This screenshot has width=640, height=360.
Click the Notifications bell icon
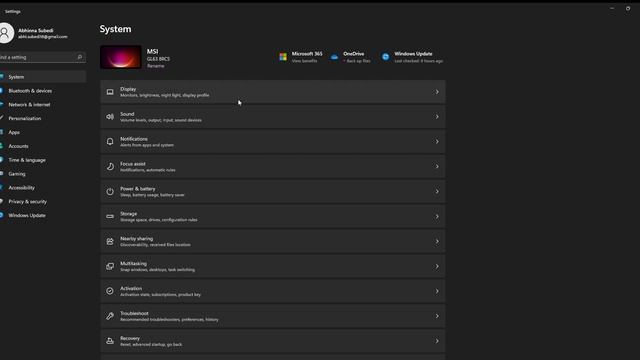(x=110, y=142)
